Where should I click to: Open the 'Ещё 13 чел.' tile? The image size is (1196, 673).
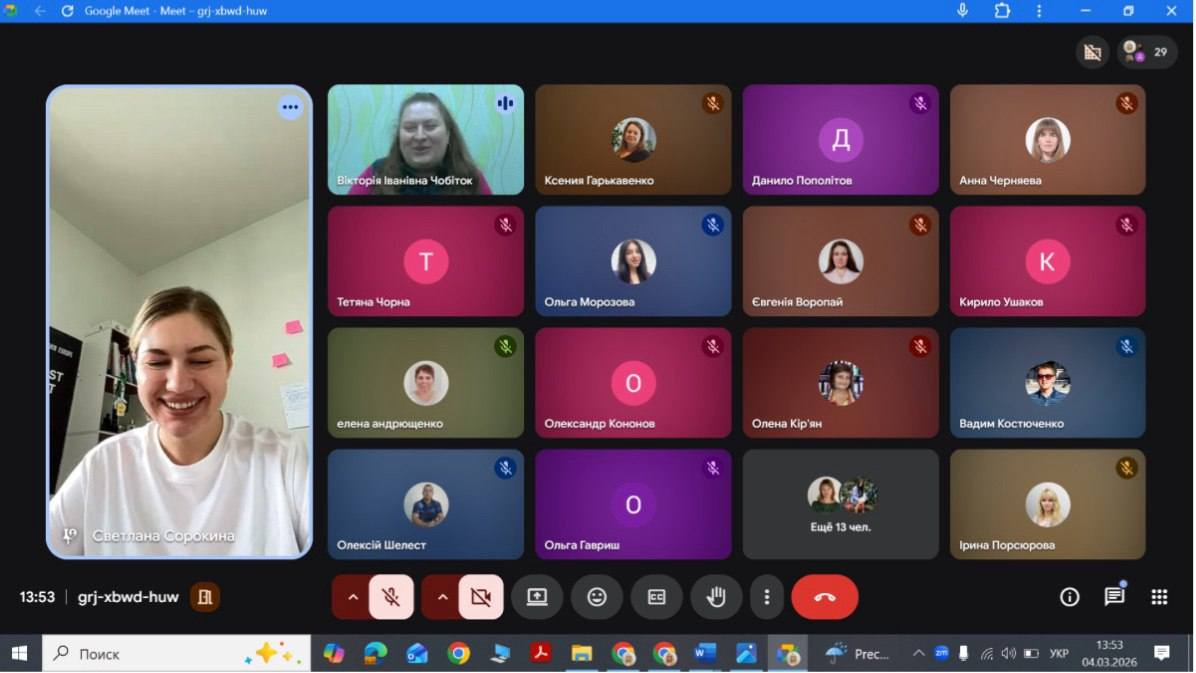(840, 504)
